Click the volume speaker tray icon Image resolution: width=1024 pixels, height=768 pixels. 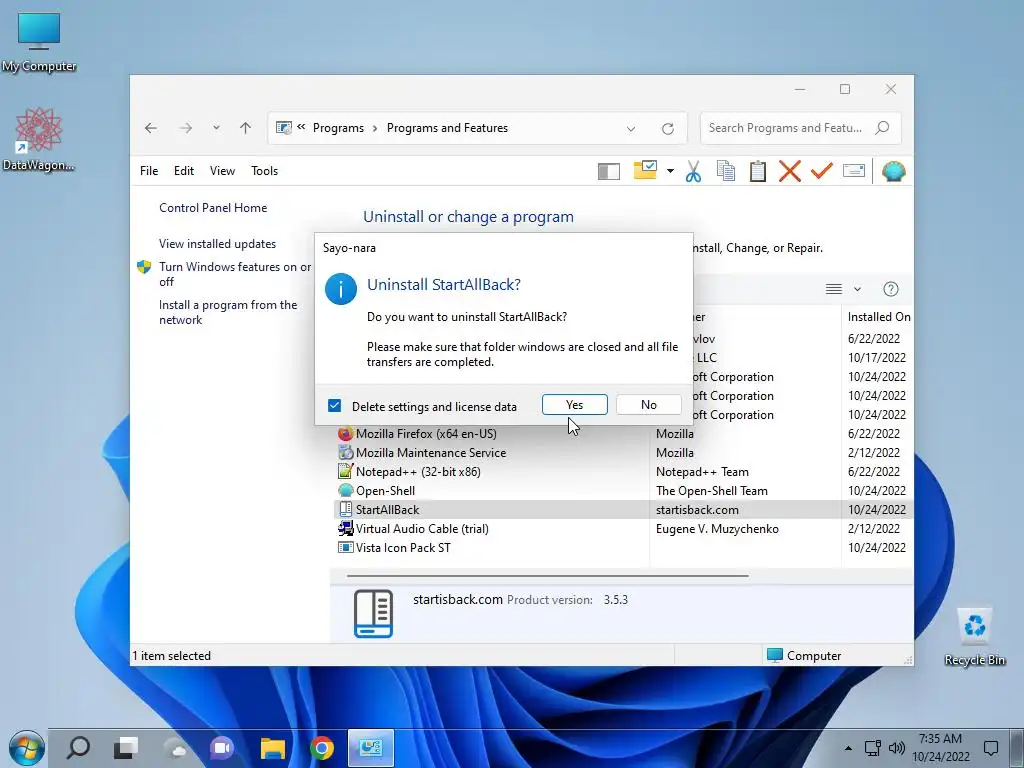point(897,748)
